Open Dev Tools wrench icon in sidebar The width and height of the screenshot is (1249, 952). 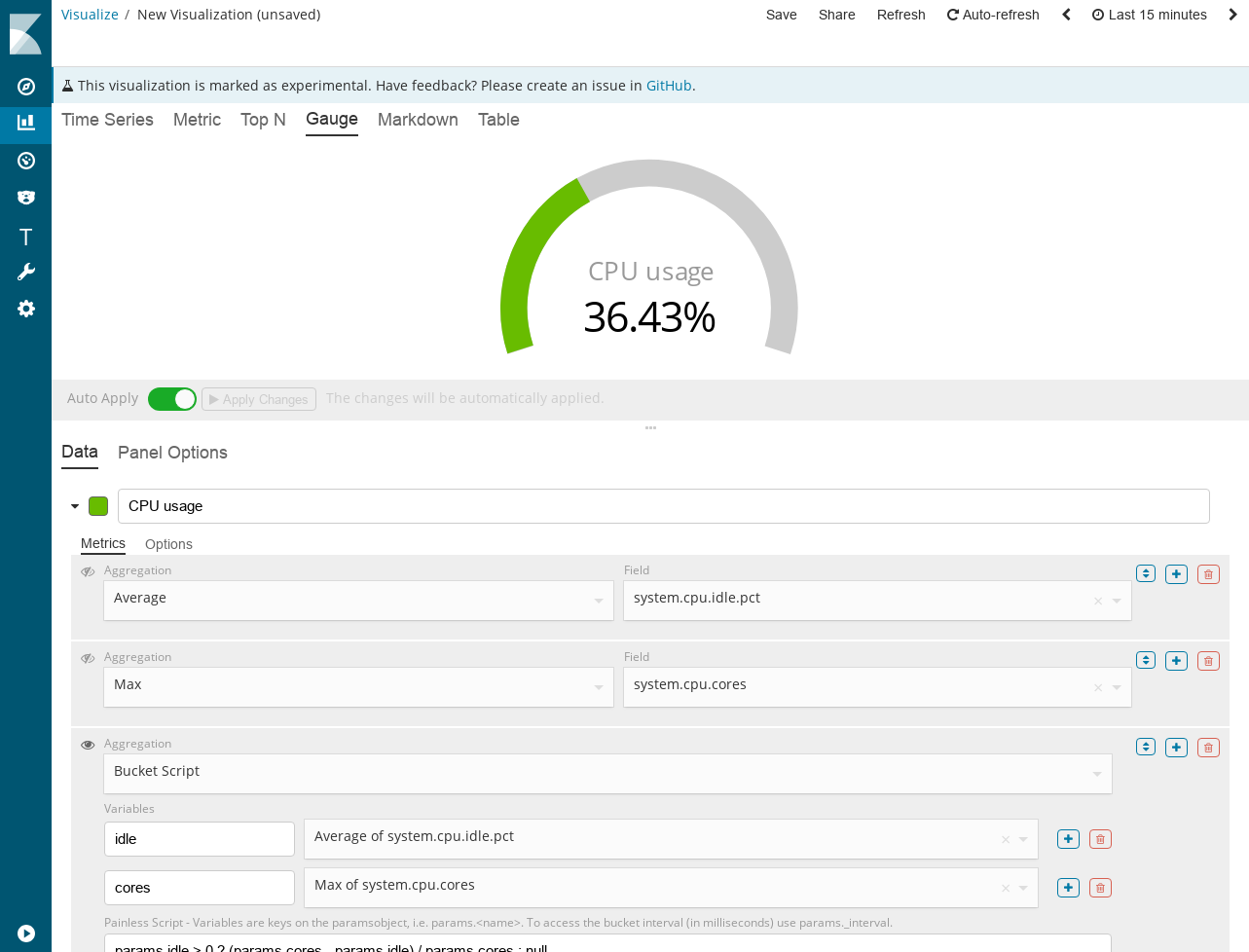point(26,273)
